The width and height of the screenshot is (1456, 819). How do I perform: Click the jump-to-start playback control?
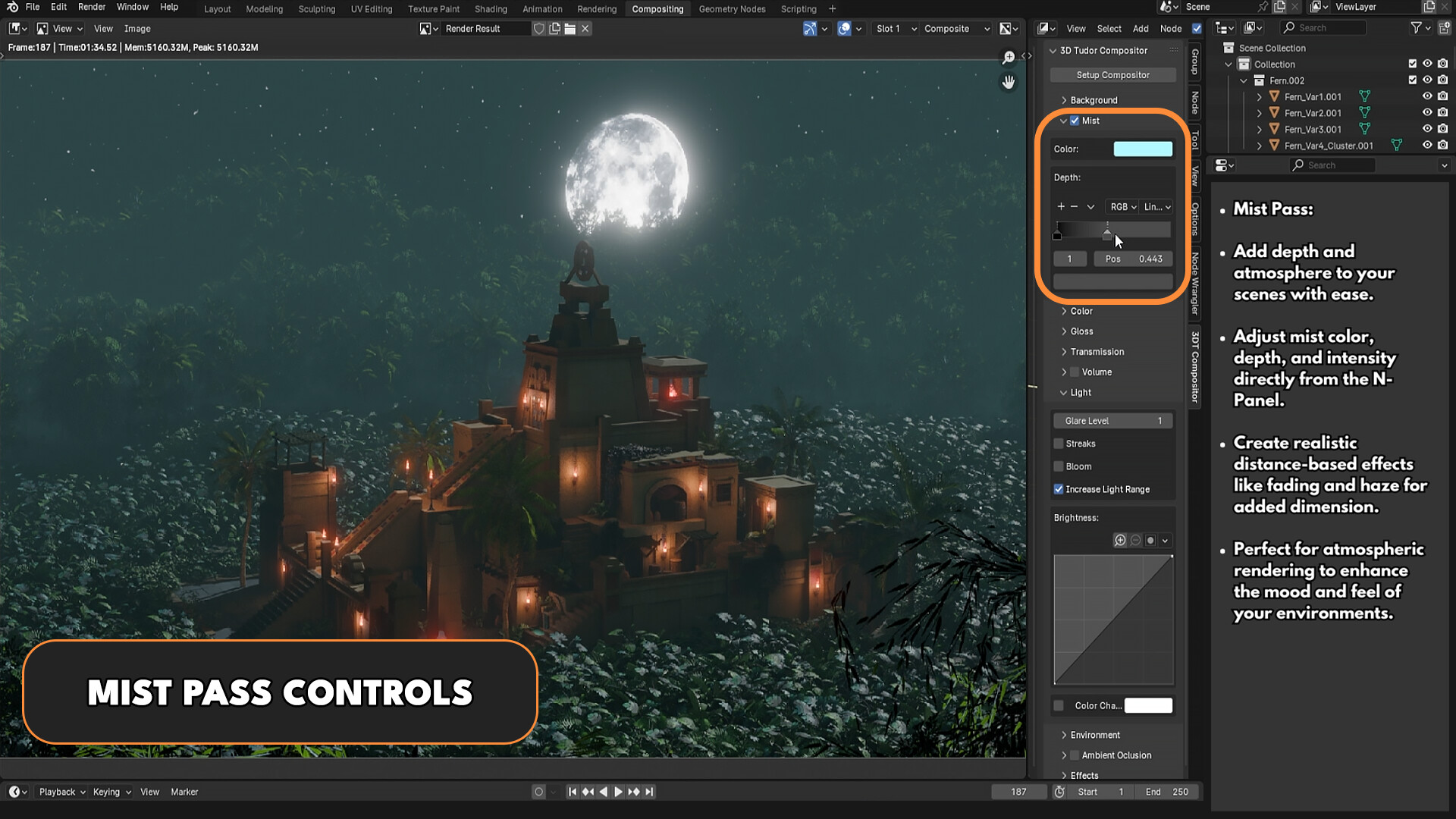[x=573, y=791]
